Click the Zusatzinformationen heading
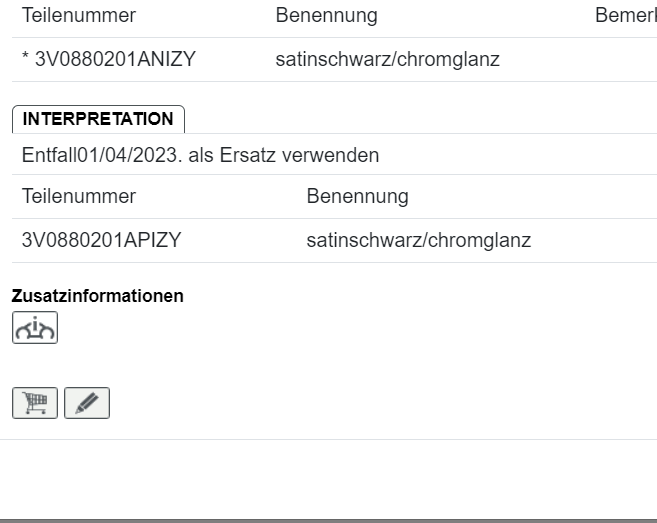Image resolution: width=657 pixels, height=523 pixels. [97, 297]
